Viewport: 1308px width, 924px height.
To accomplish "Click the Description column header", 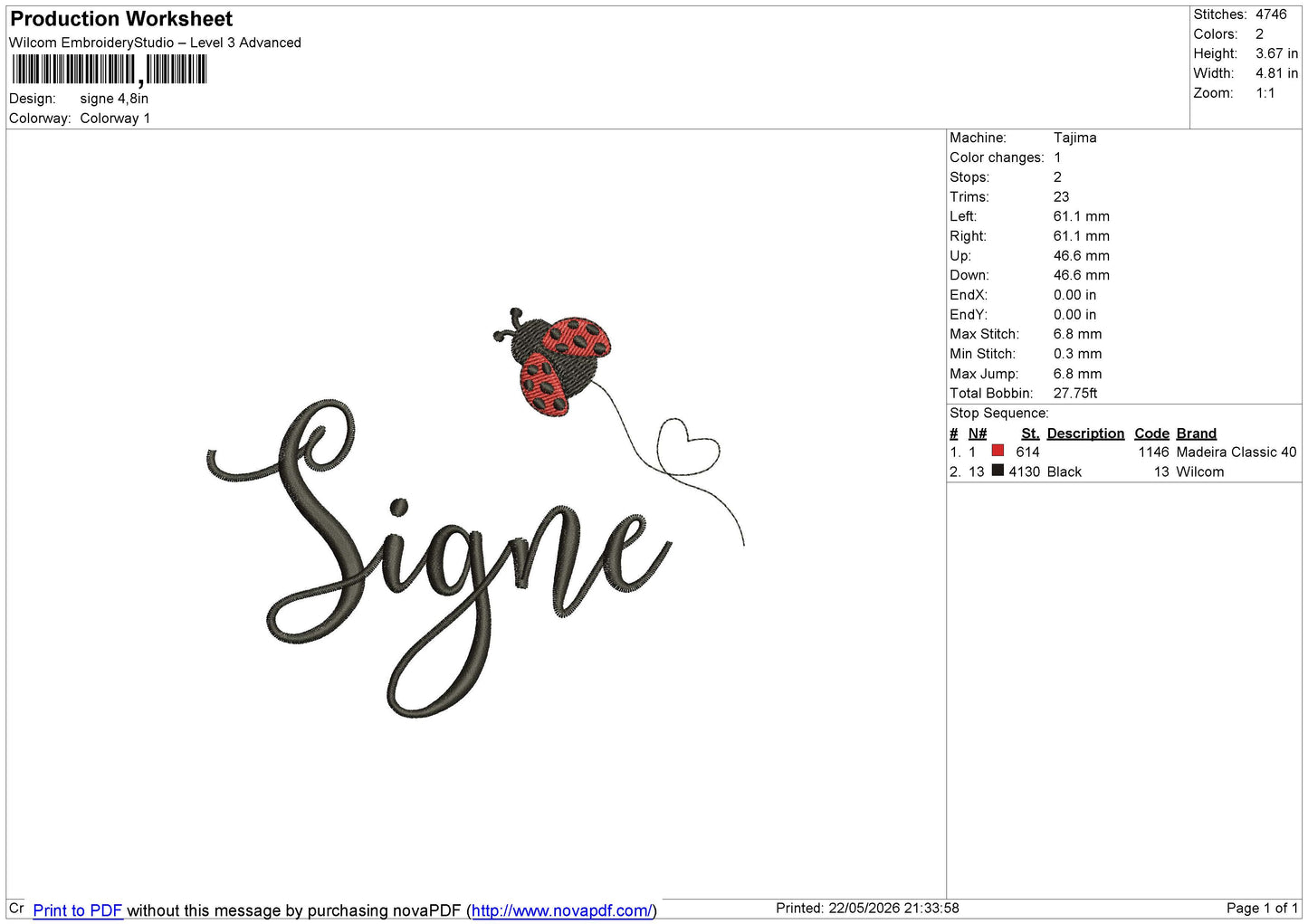I will 1085,433.
